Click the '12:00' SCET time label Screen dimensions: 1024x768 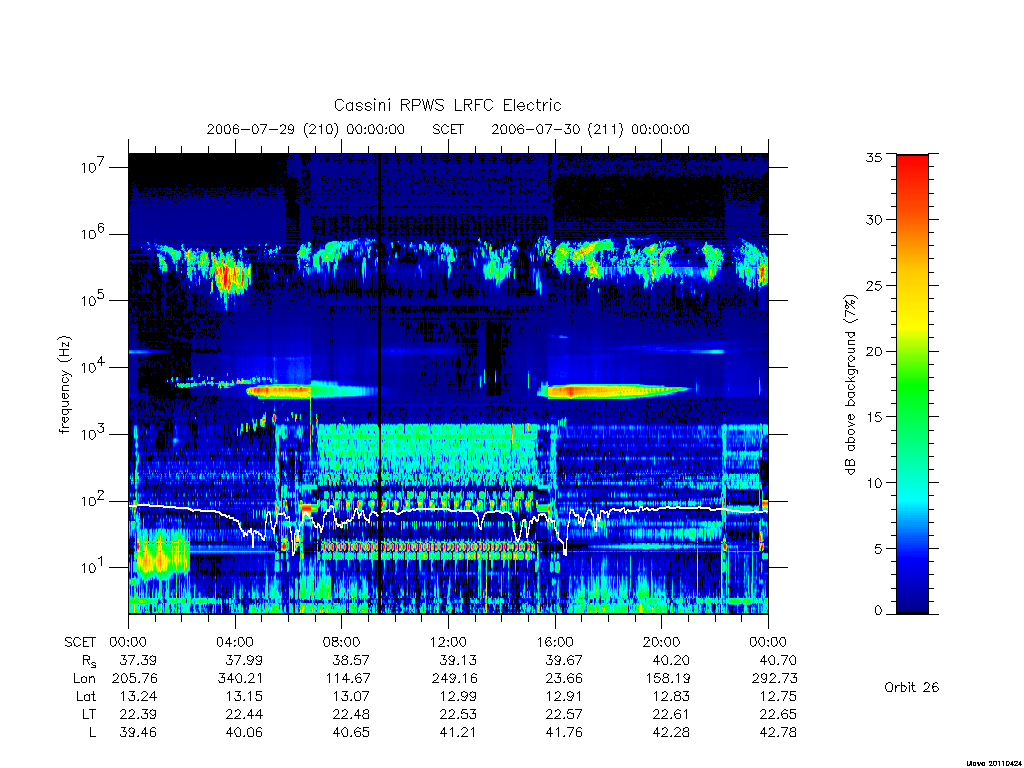(448, 642)
